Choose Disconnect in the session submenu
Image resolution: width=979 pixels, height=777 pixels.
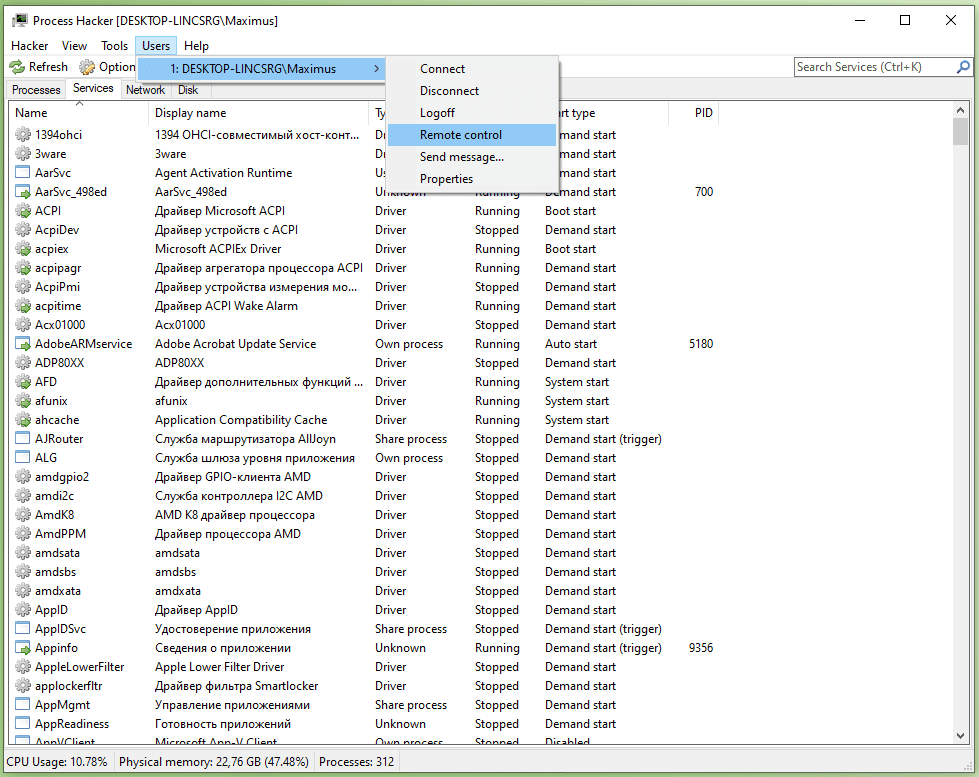coord(471,91)
